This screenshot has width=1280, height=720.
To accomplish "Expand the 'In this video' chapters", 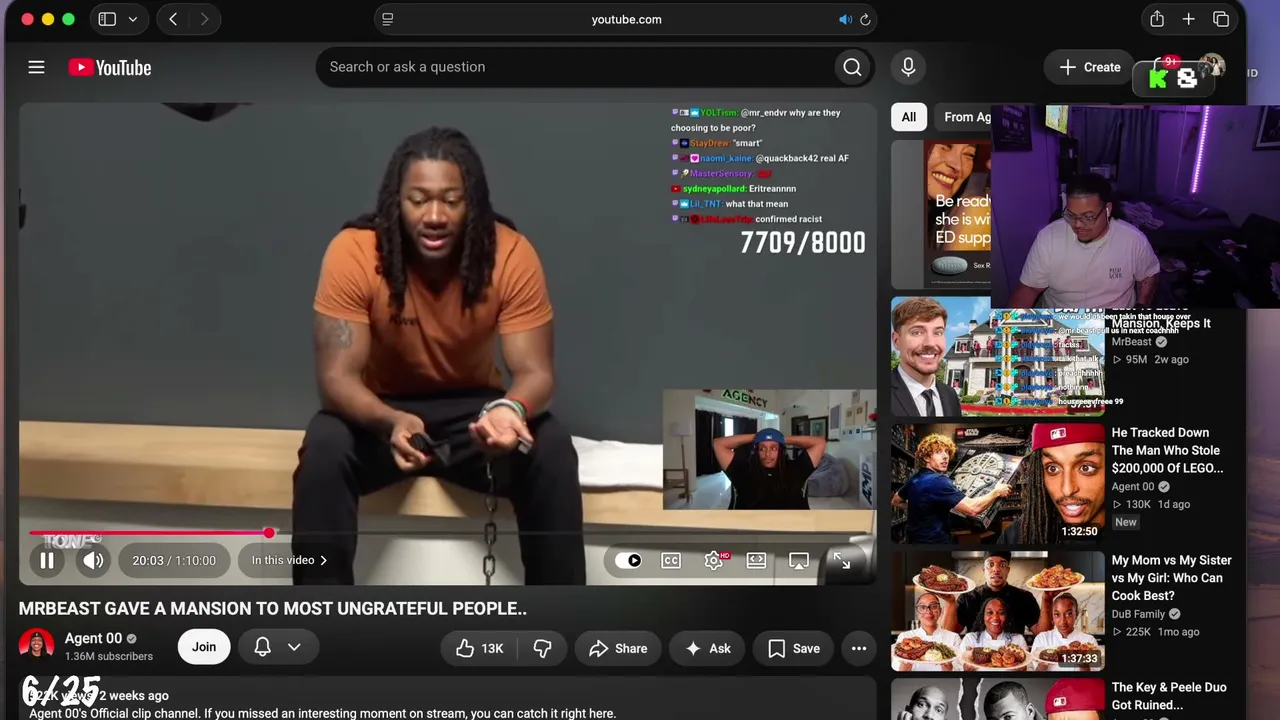I will pyautogui.click(x=289, y=560).
